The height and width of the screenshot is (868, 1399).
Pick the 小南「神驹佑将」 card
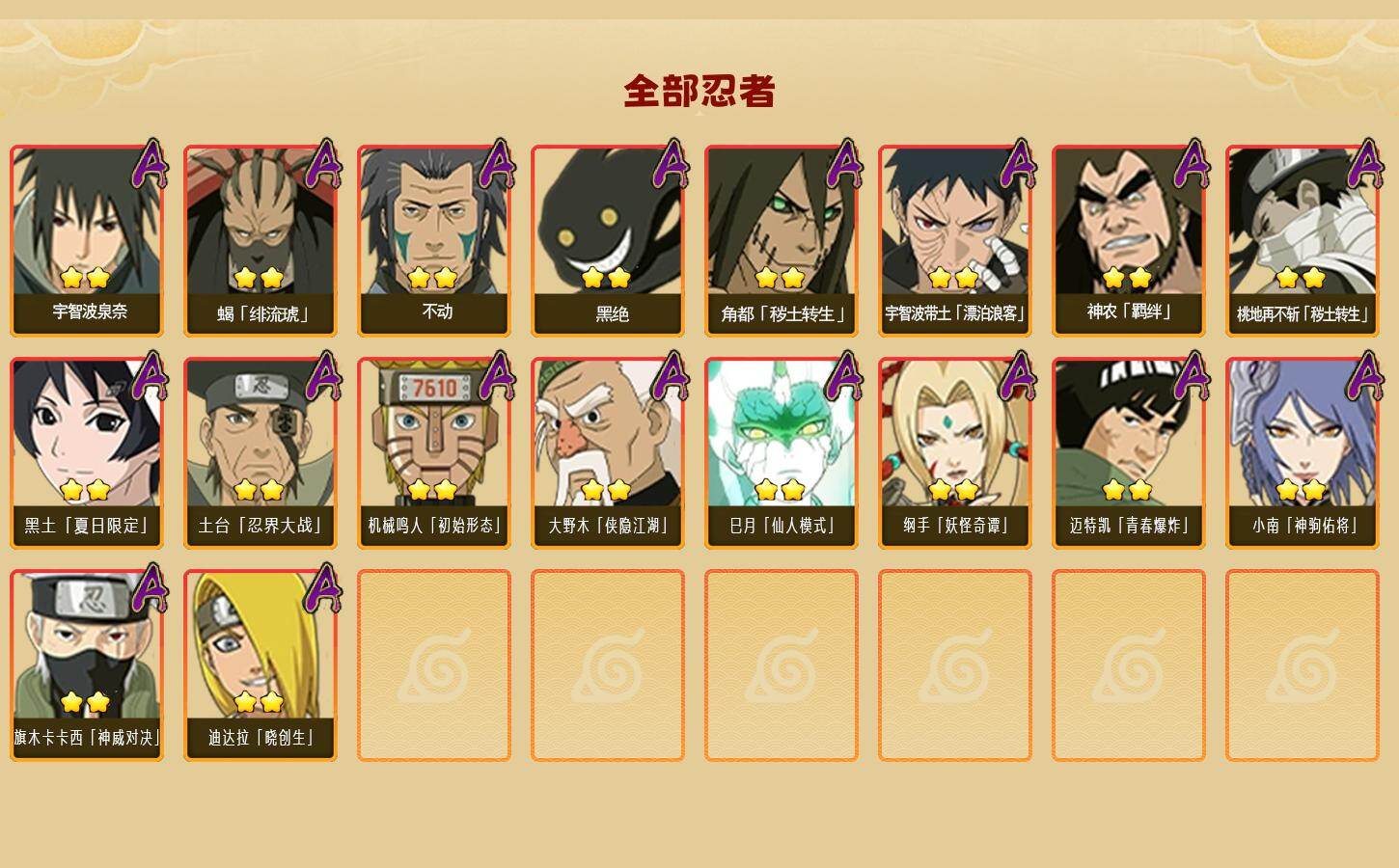[1303, 453]
